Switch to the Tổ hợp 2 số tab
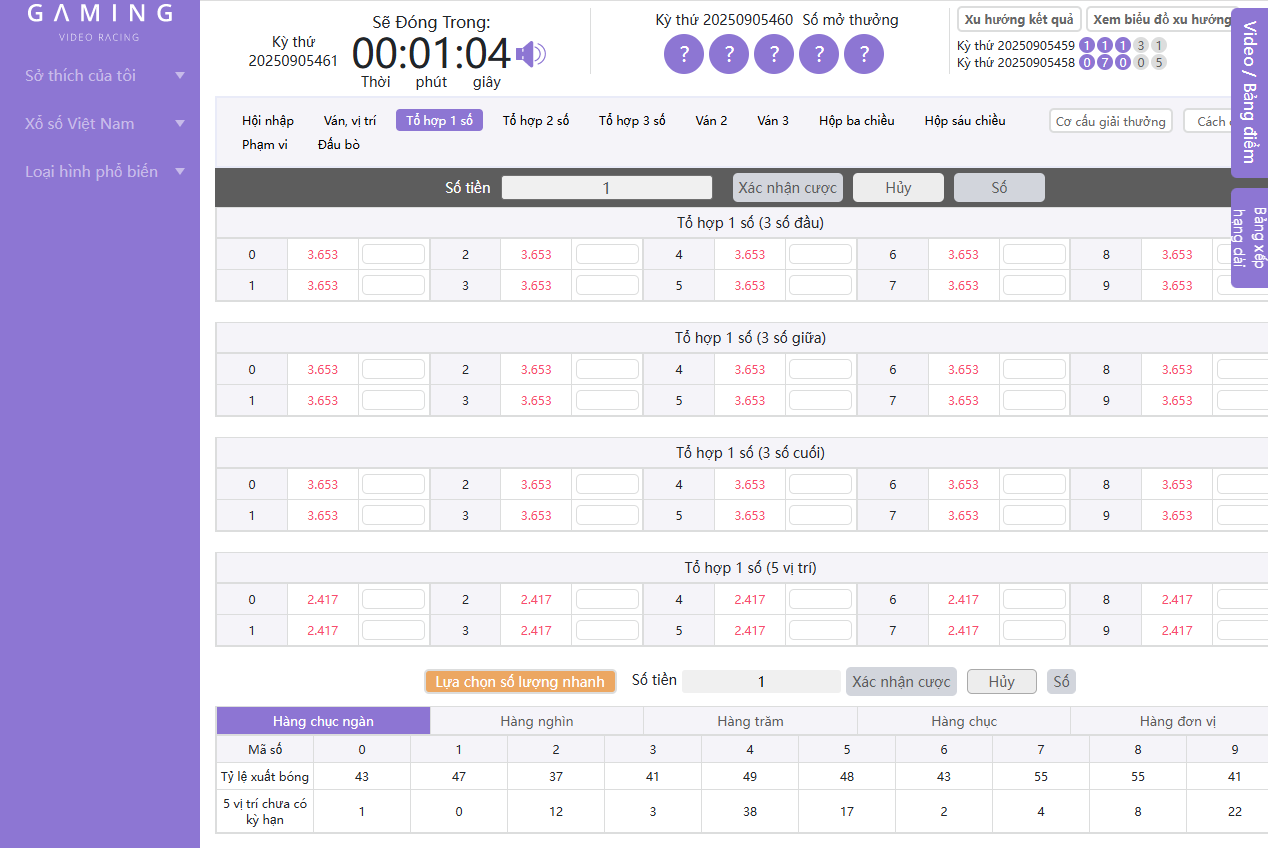1268x848 pixels. [536, 120]
